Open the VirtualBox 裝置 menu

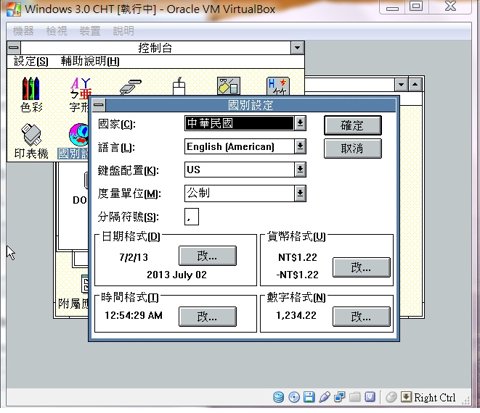tap(90, 31)
